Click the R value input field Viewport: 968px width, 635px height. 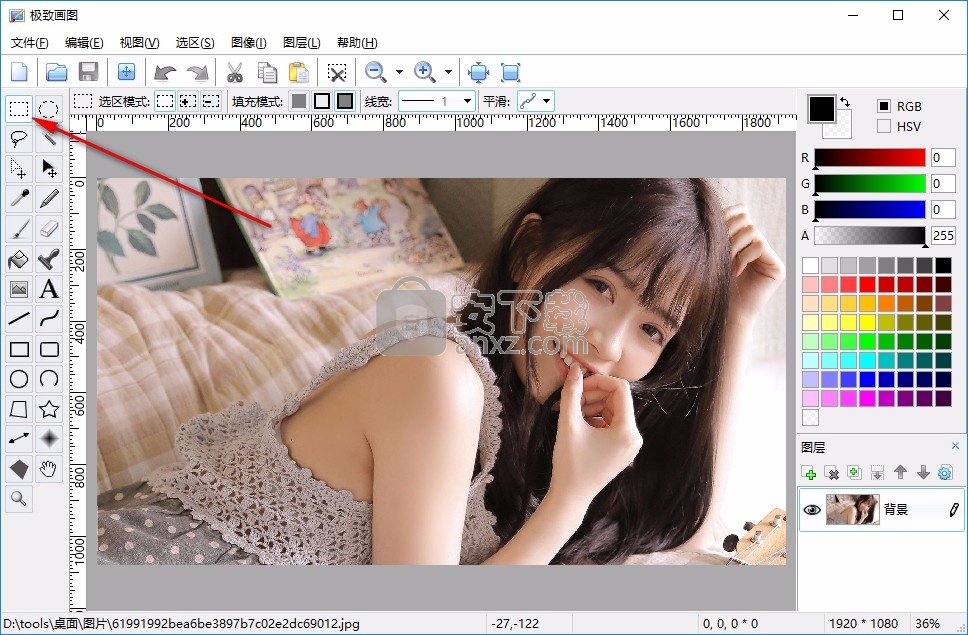(943, 158)
